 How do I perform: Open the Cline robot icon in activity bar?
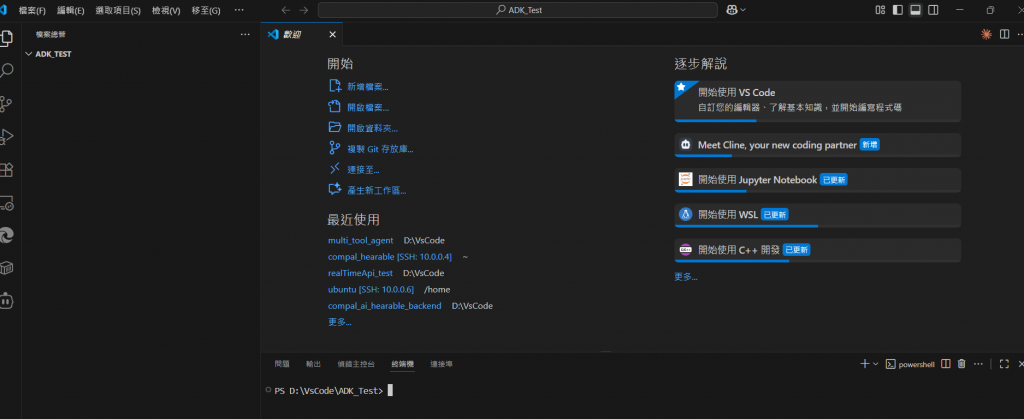[x=6, y=302]
